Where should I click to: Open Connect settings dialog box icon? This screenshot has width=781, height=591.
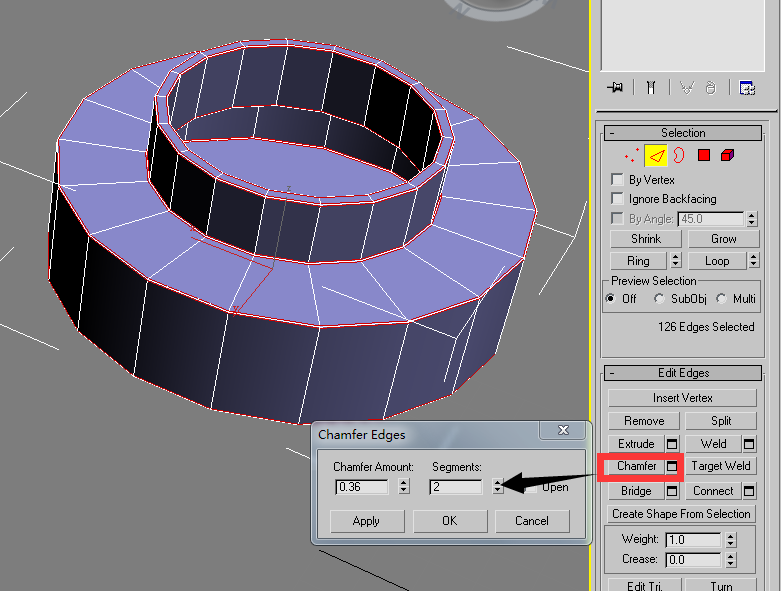tap(749, 491)
